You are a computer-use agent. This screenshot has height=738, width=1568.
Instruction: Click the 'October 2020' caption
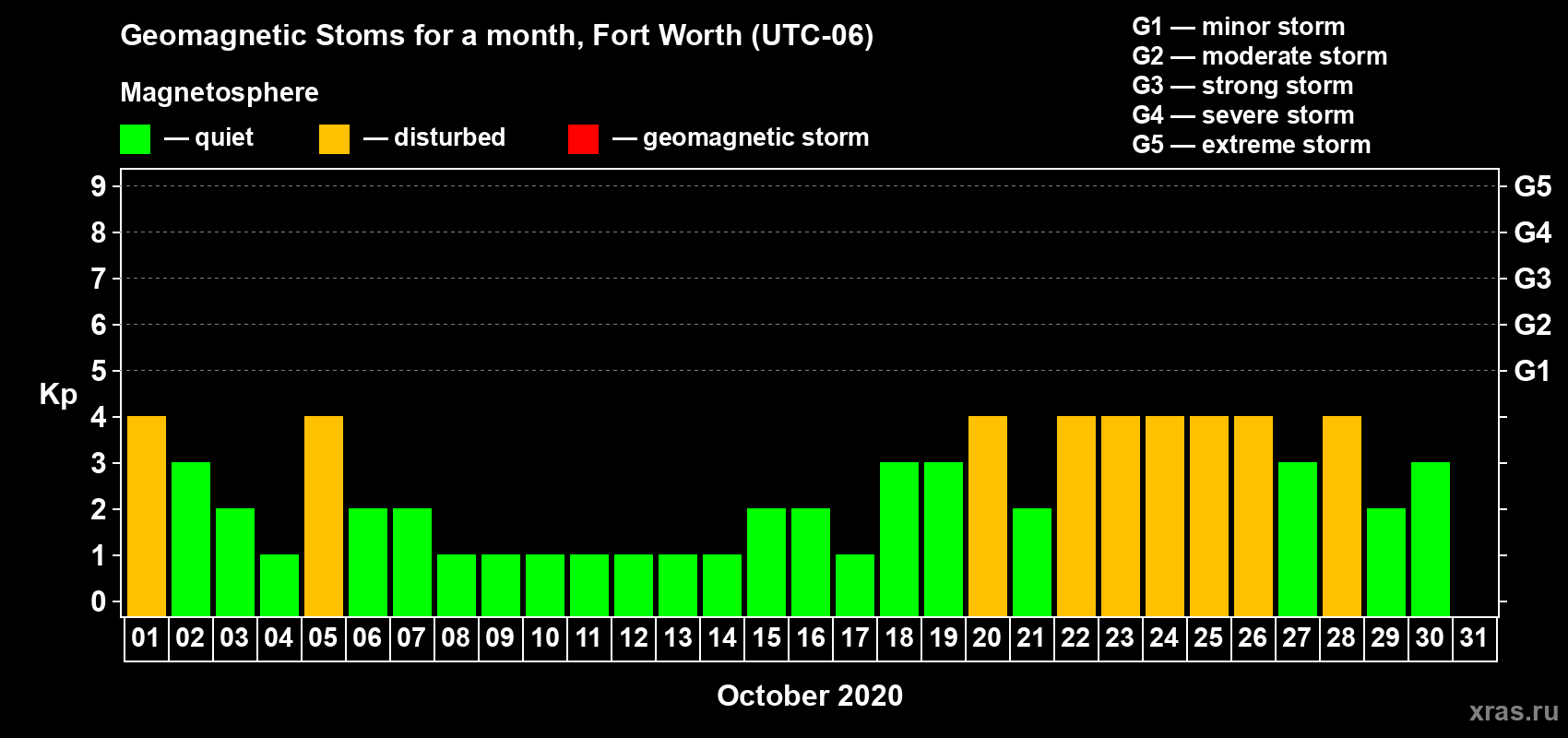pos(810,696)
